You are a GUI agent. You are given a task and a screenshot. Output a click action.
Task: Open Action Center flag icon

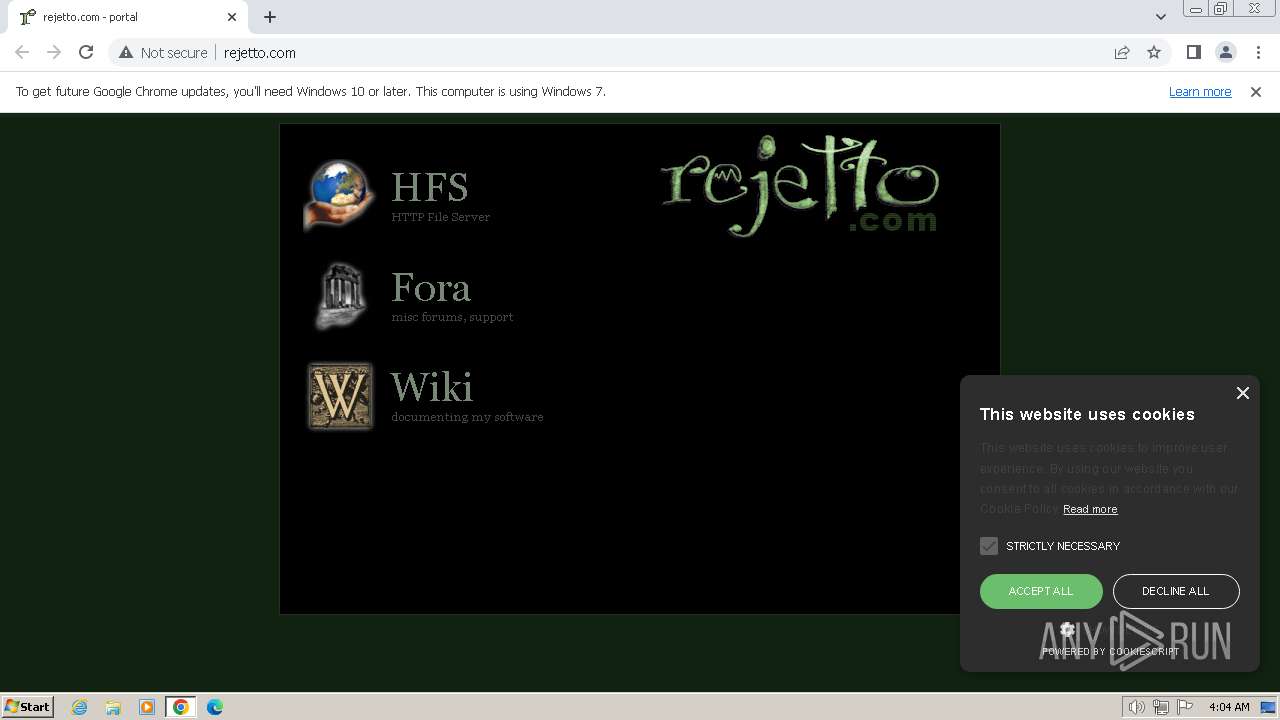coord(1185,707)
